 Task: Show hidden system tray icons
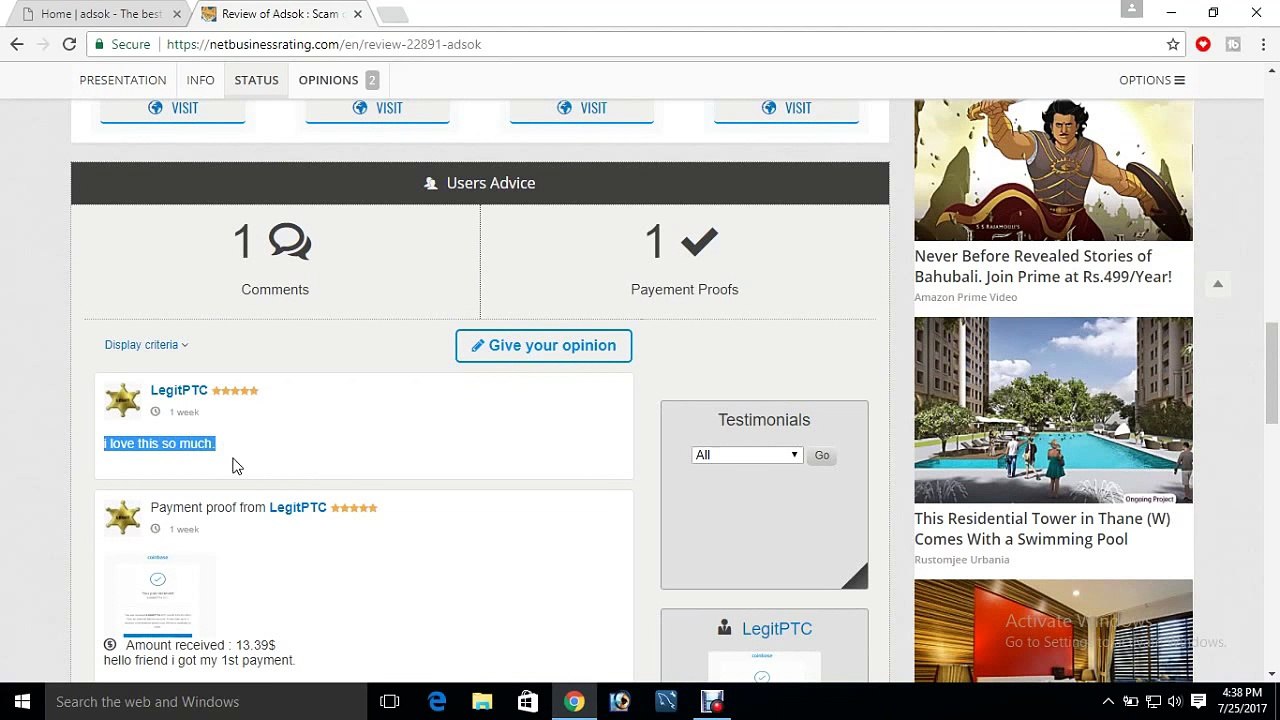pos(1108,702)
